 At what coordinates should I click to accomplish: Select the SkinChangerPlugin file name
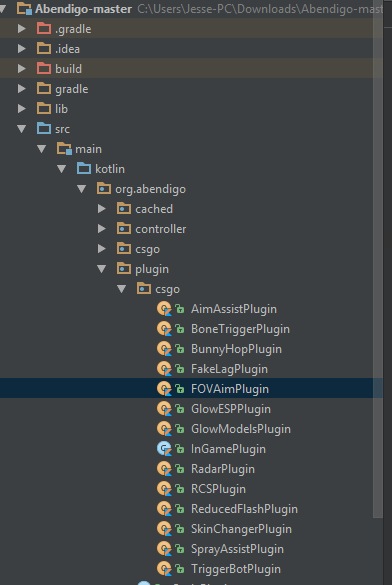(241, 529)
